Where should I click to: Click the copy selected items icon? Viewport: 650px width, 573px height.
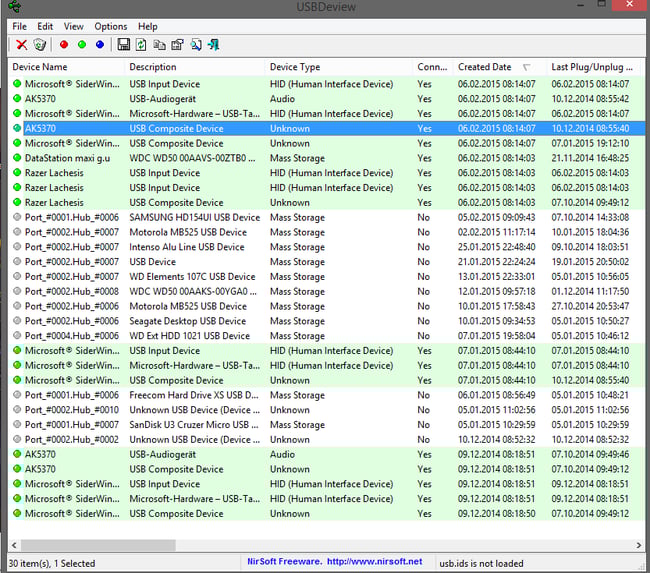click(x=160, y=45)
